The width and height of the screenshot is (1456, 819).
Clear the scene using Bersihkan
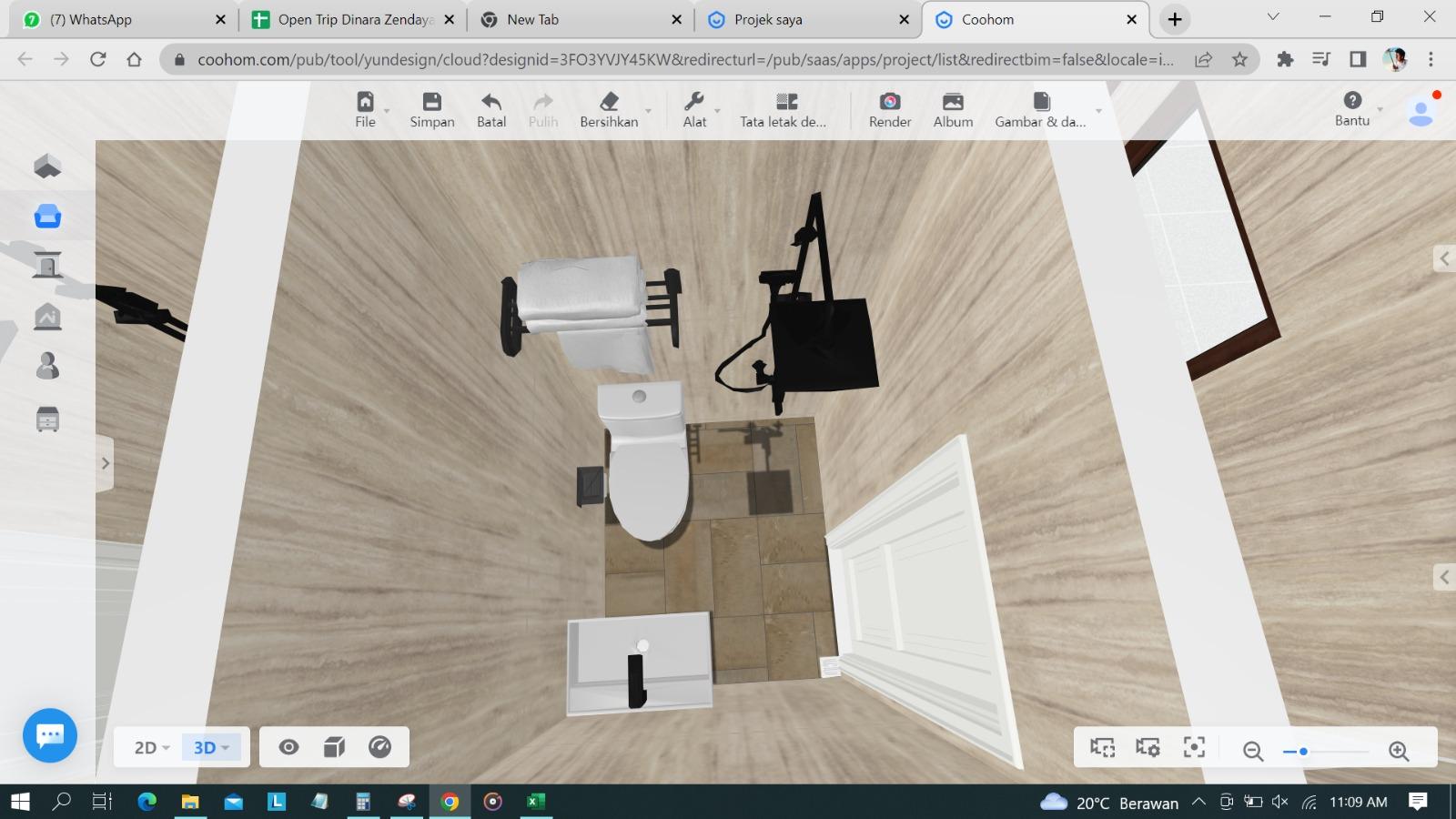coord(609,110)
